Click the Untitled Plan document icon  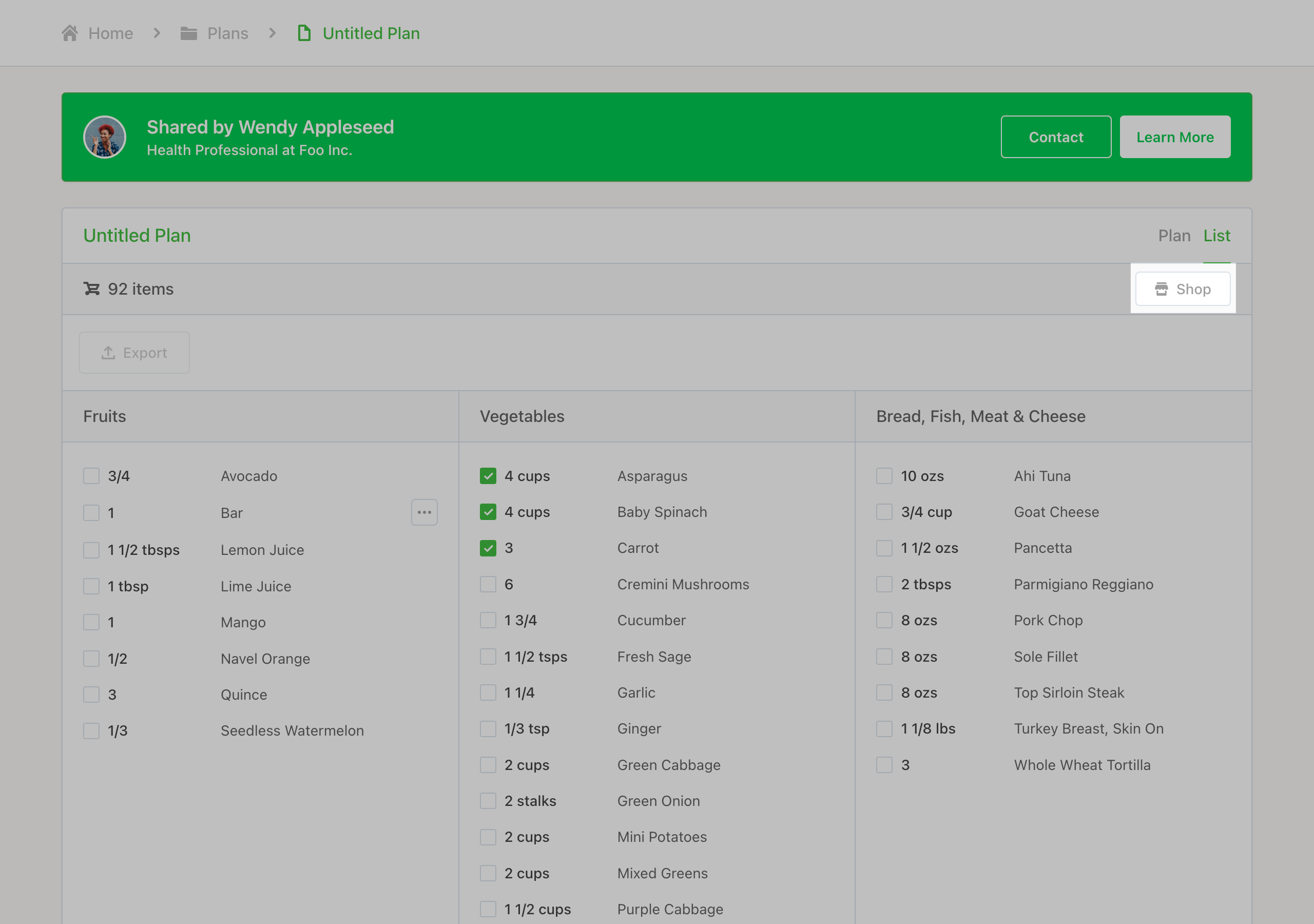304,33
